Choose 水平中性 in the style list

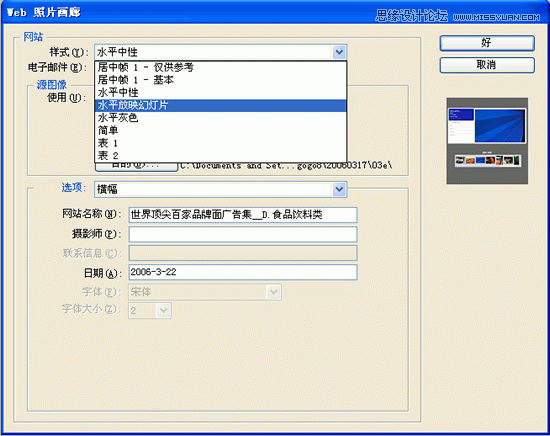[x=220, y=93]
